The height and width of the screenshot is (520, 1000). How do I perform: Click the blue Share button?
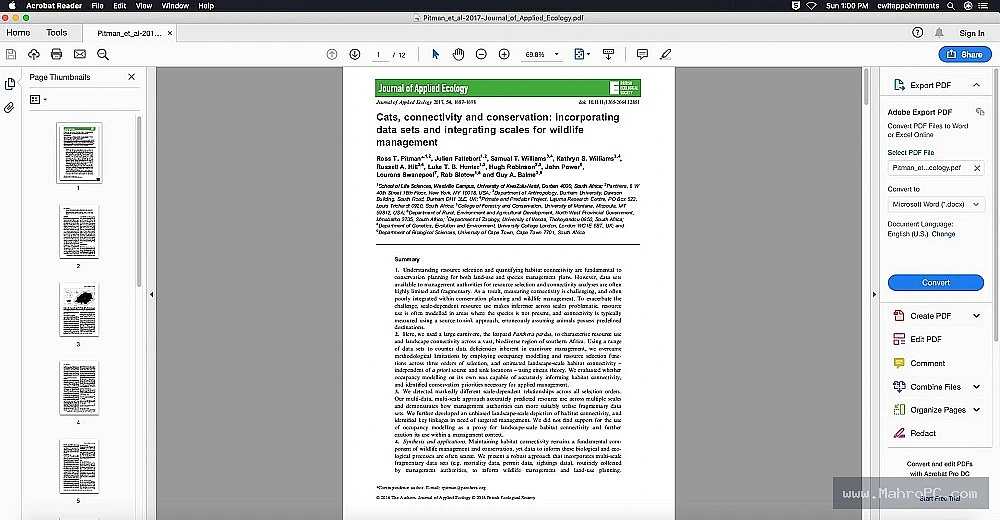pyautogui.click(x=965, y=54)
